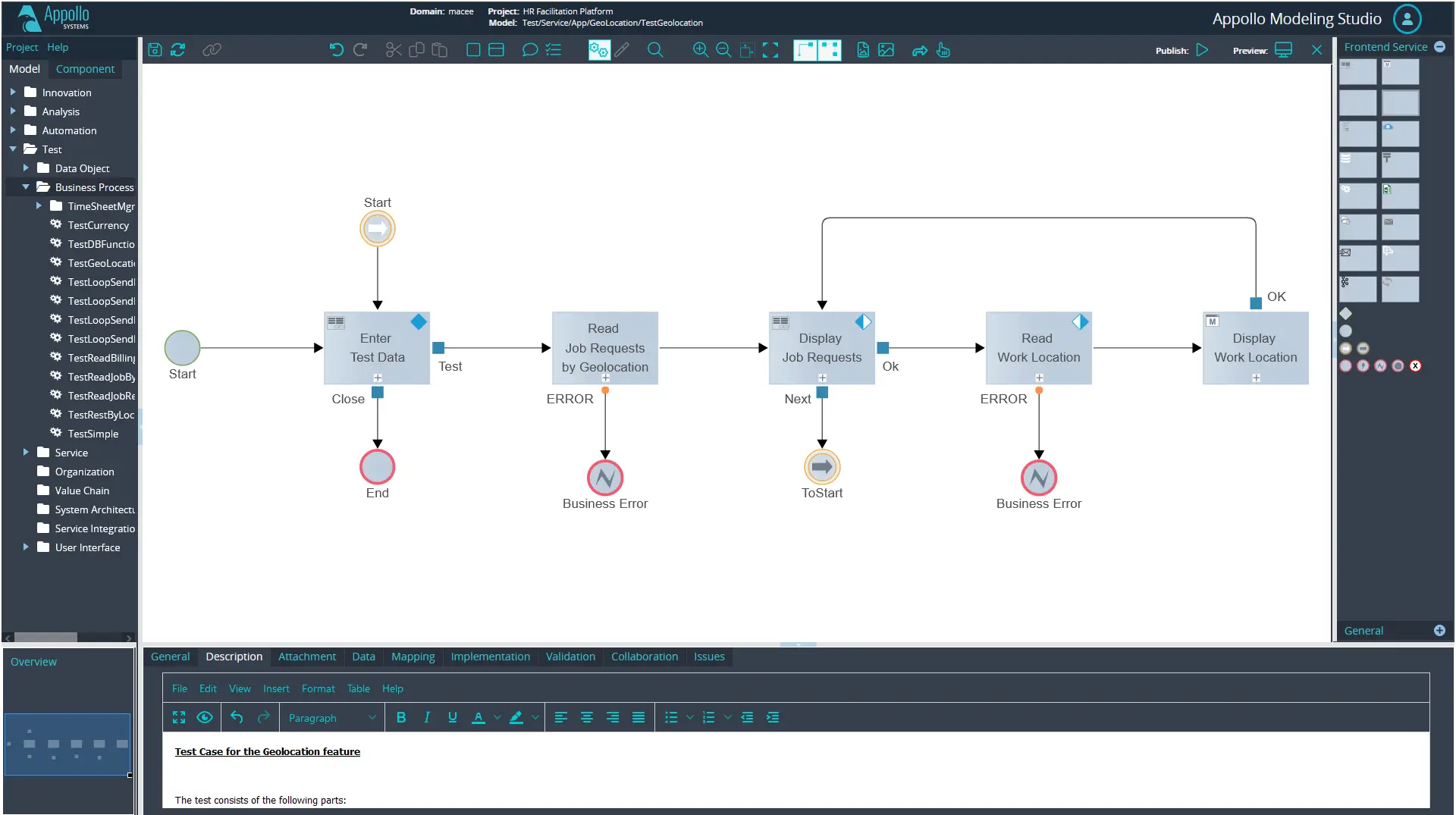
Task: Select the Cut scissors icon
Action: [394, 50]
